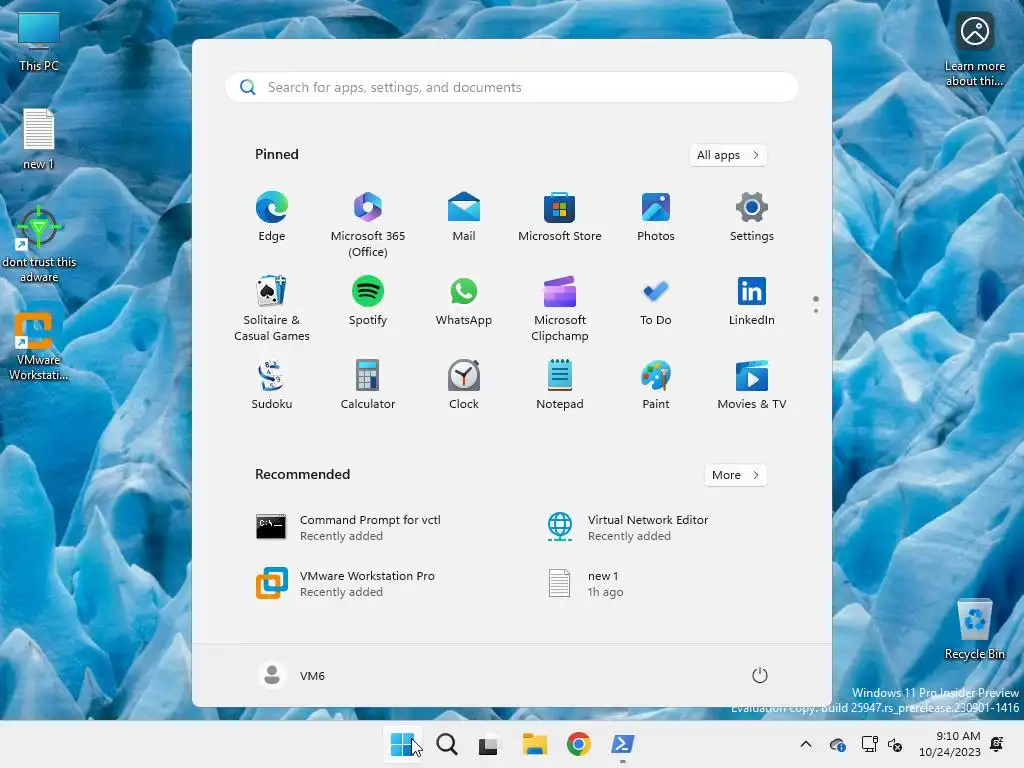Select This PC desktop icon

[39, 41]
